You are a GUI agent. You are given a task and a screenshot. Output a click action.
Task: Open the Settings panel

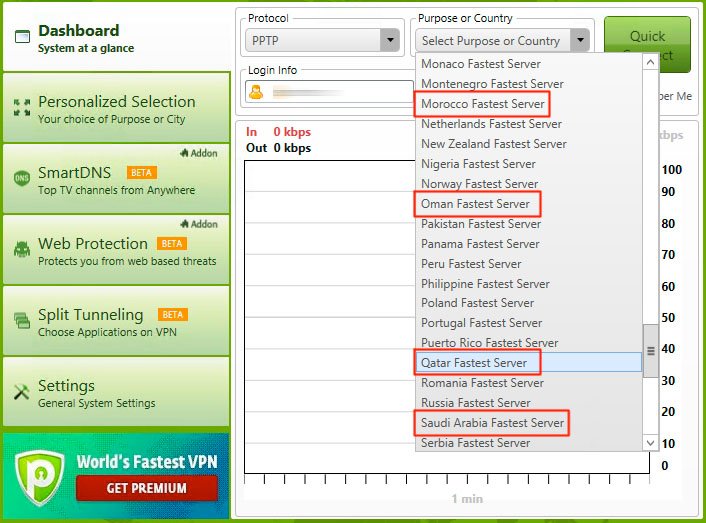coord(116,392)
